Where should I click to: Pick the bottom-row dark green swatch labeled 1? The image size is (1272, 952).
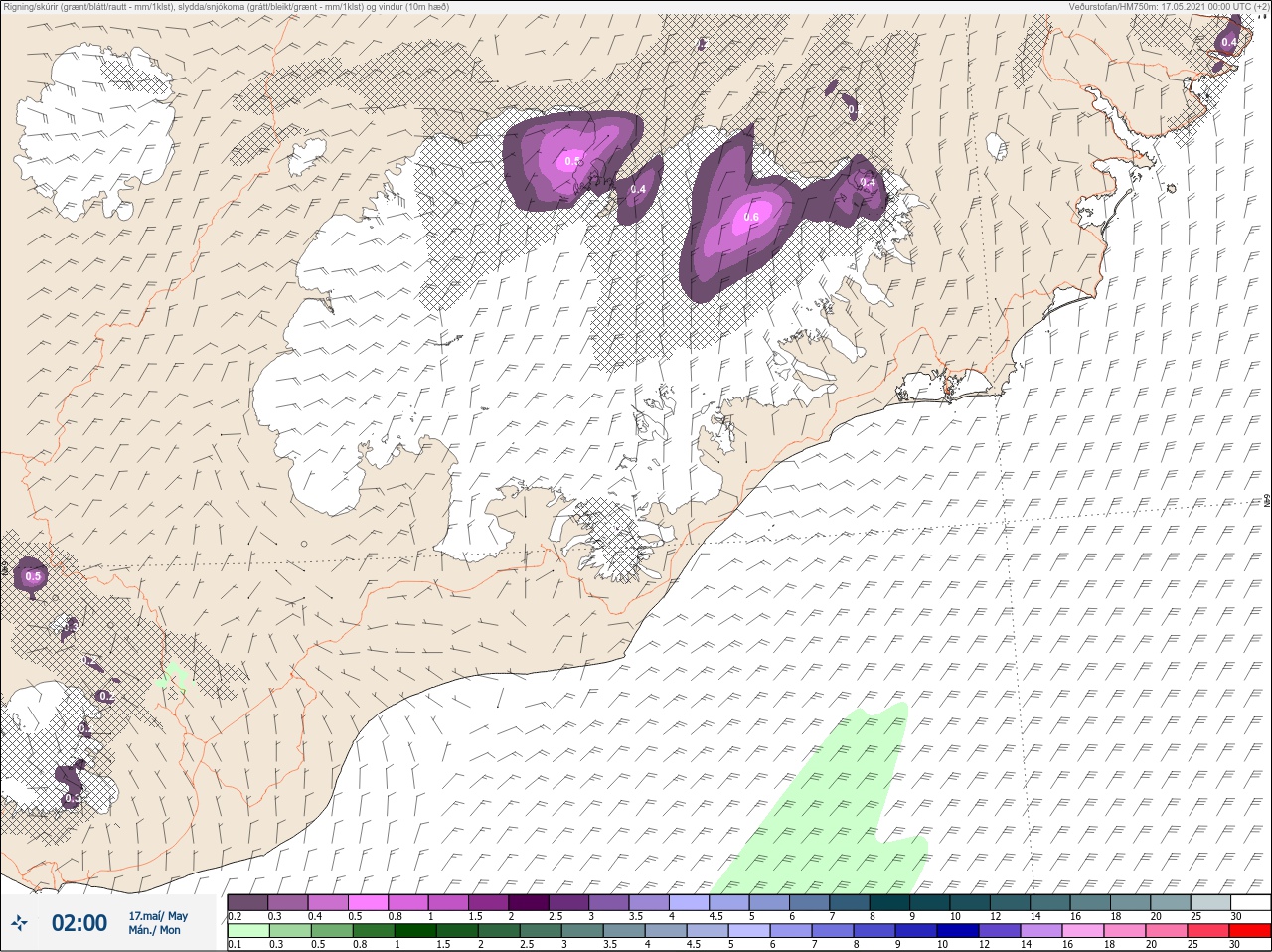click(x=415, y=931)
